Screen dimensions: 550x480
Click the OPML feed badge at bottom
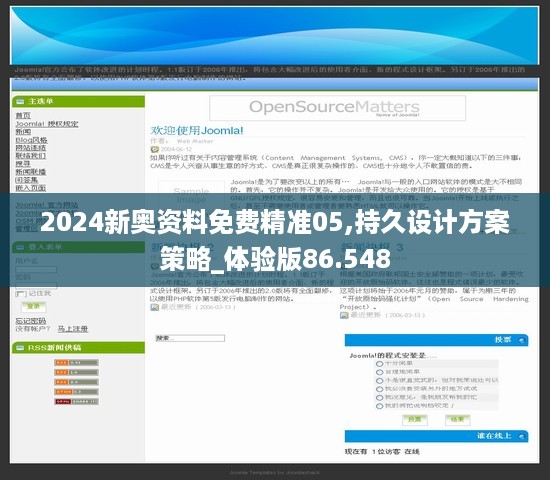coord(76,401)
